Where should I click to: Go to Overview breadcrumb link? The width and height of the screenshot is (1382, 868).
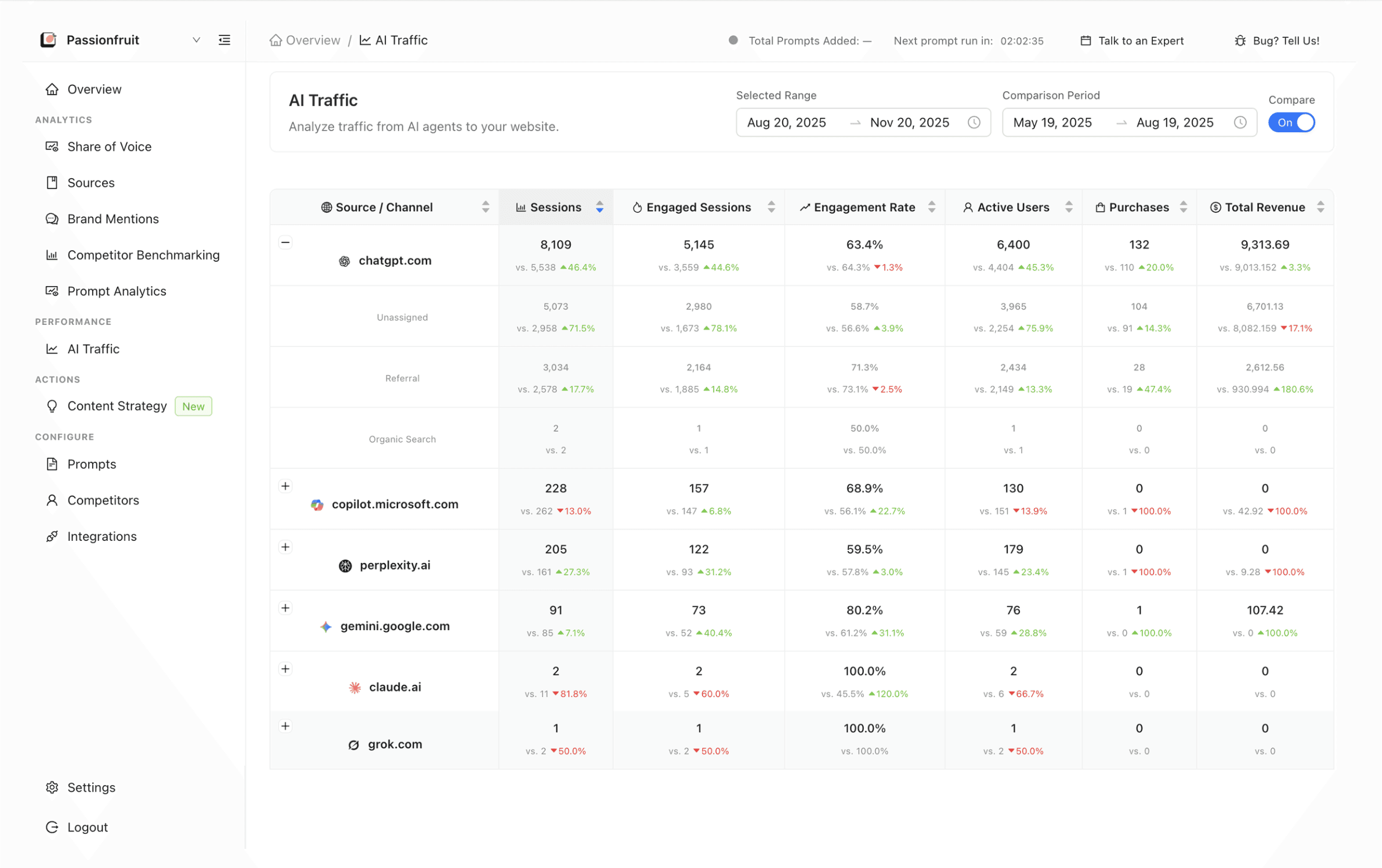tap(313, 40)
